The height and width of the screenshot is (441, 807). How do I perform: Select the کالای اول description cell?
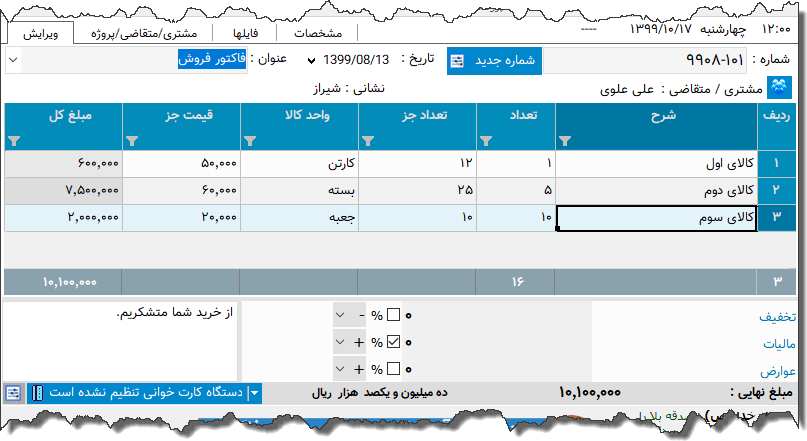(656, 164)
